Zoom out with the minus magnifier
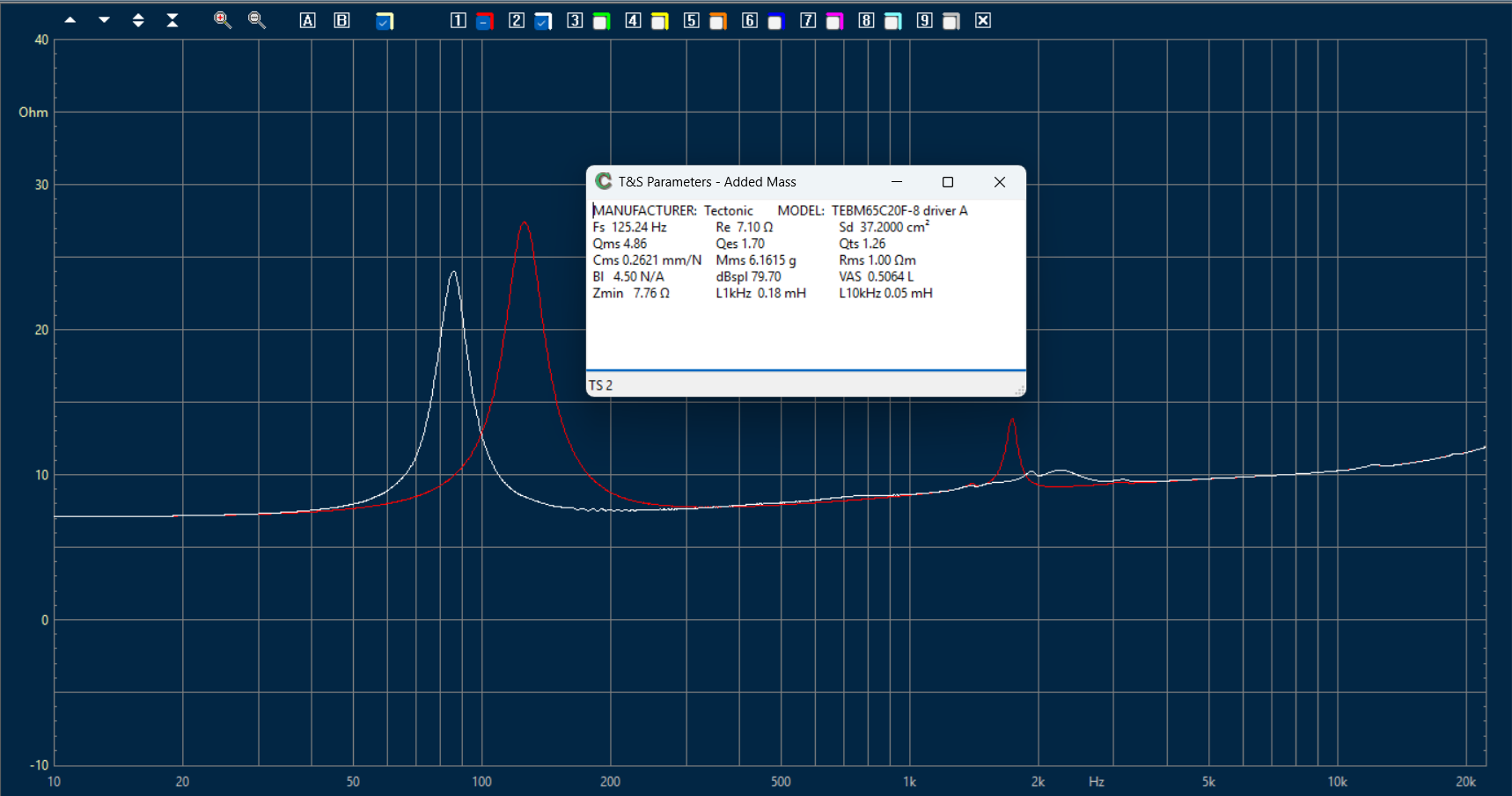 (257, 20)
